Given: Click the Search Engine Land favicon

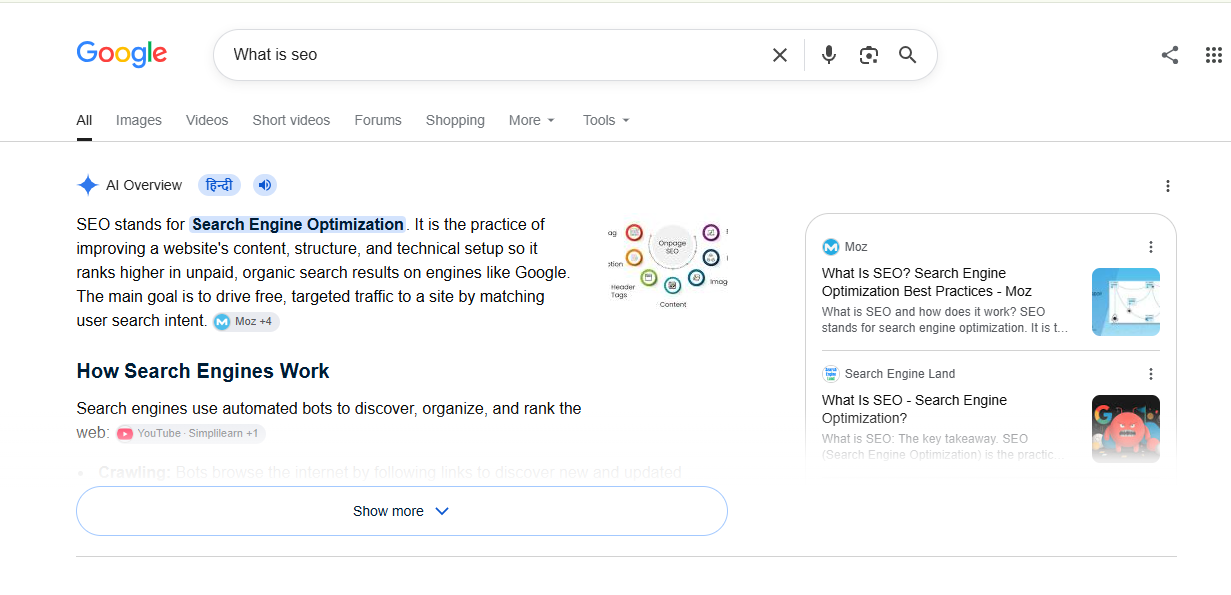Looking at the screenshot, I should 830,374.
